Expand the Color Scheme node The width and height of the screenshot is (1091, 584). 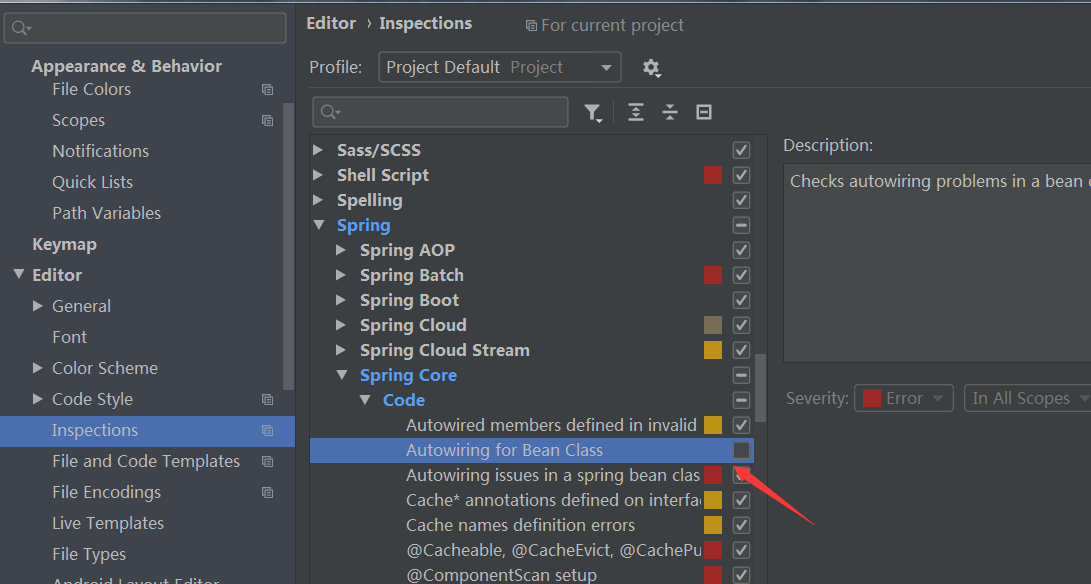click(38, 368)
